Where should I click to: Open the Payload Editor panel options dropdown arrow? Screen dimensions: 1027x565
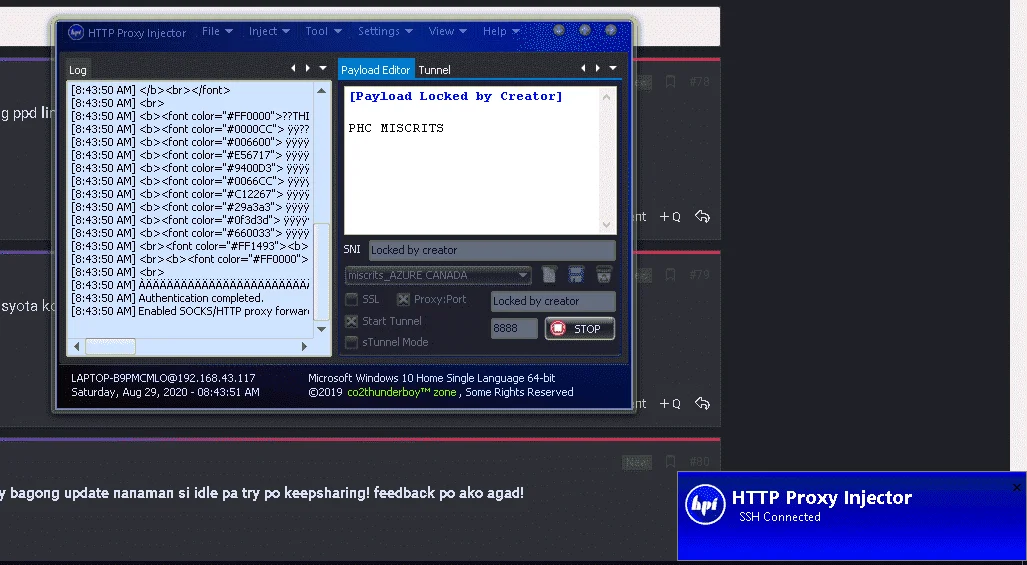coord(613,68)
